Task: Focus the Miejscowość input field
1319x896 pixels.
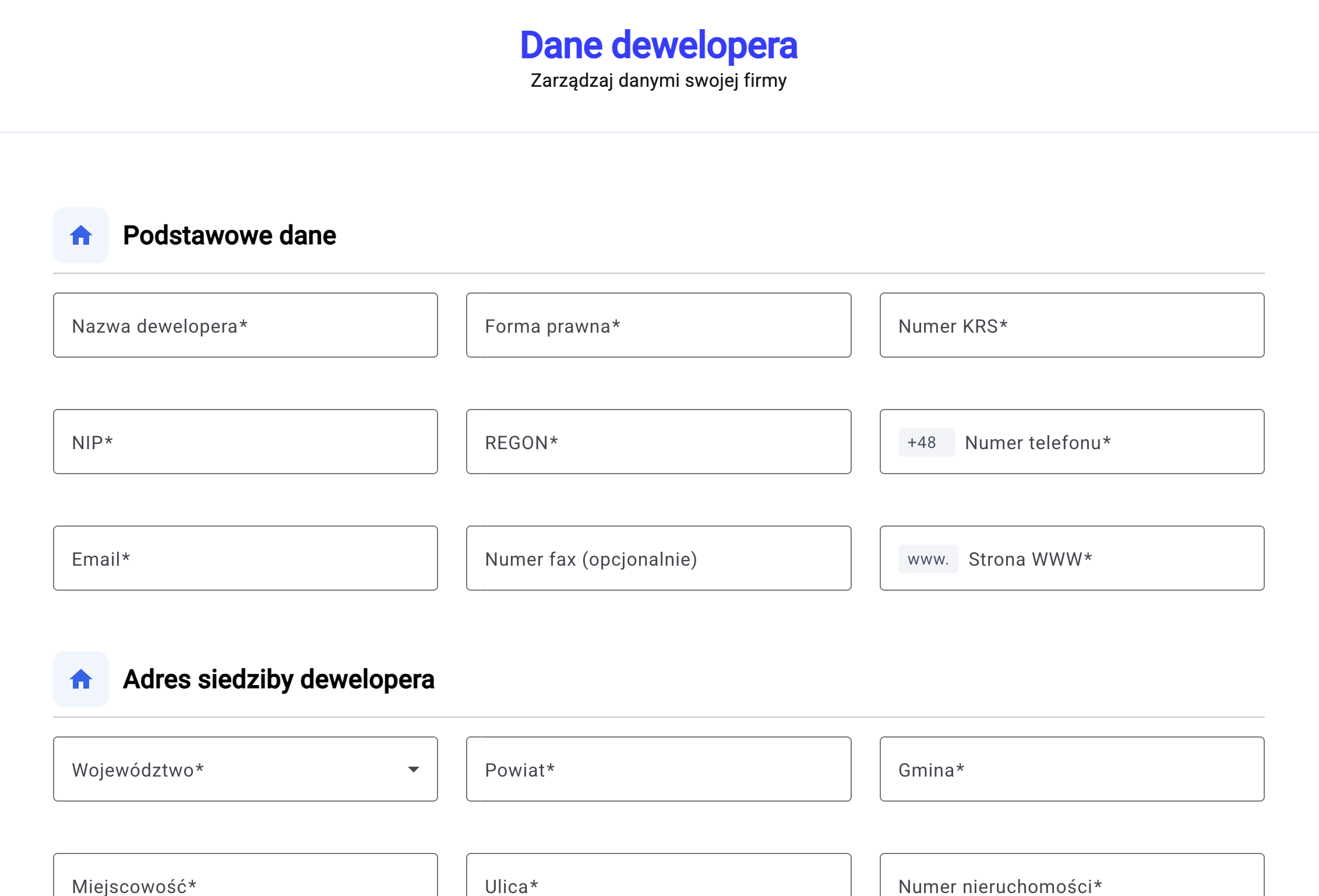Action: [245, 883]
